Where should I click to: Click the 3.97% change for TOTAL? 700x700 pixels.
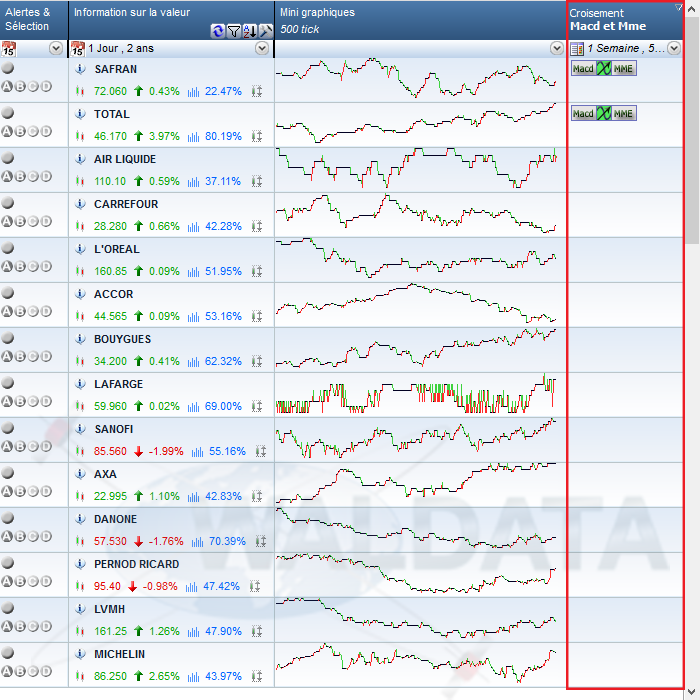coord(164,136)
